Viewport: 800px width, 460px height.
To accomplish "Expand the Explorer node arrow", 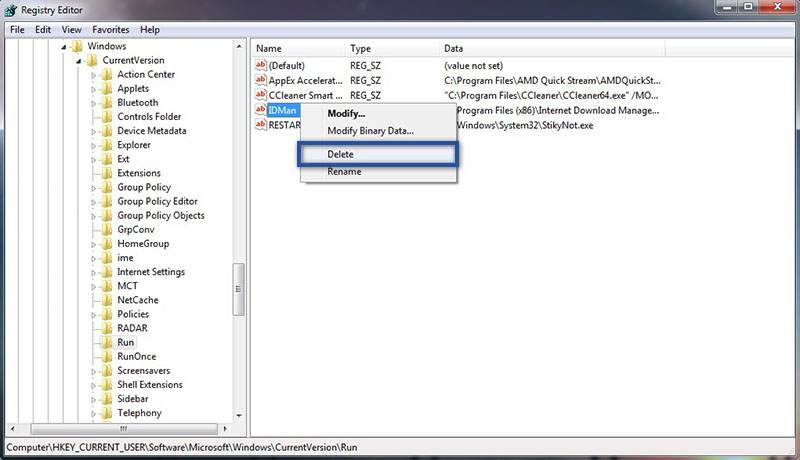I will point(93,146).
